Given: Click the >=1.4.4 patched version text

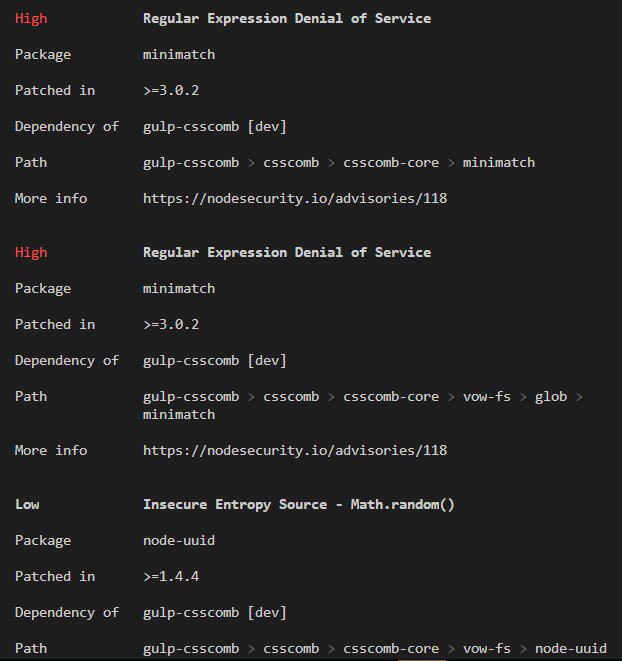Looking at the screenshot, I should pos(171,577).
